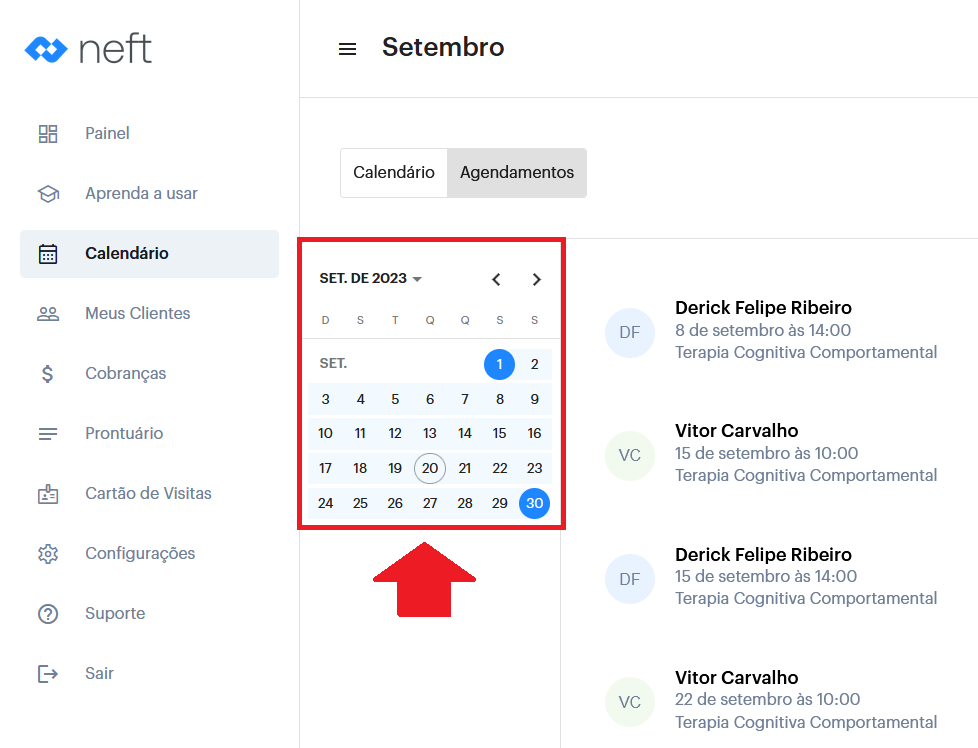Image resolution: width=978 pixels, height=748 pixels.
Task: Click the Aprenda a usar graduation cap icon
Action: [x=48, y=194]
